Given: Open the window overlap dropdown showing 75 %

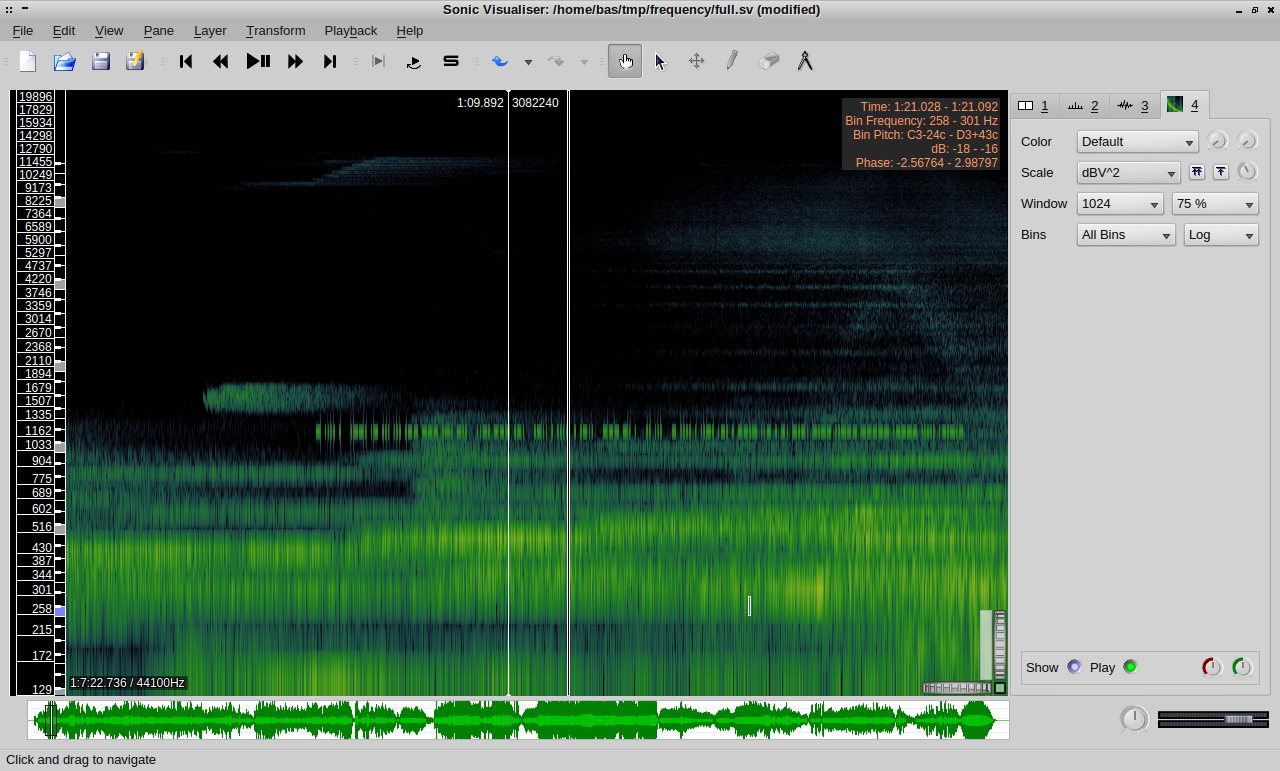Looking at the screenshot, I should [x=1215, y=204].
